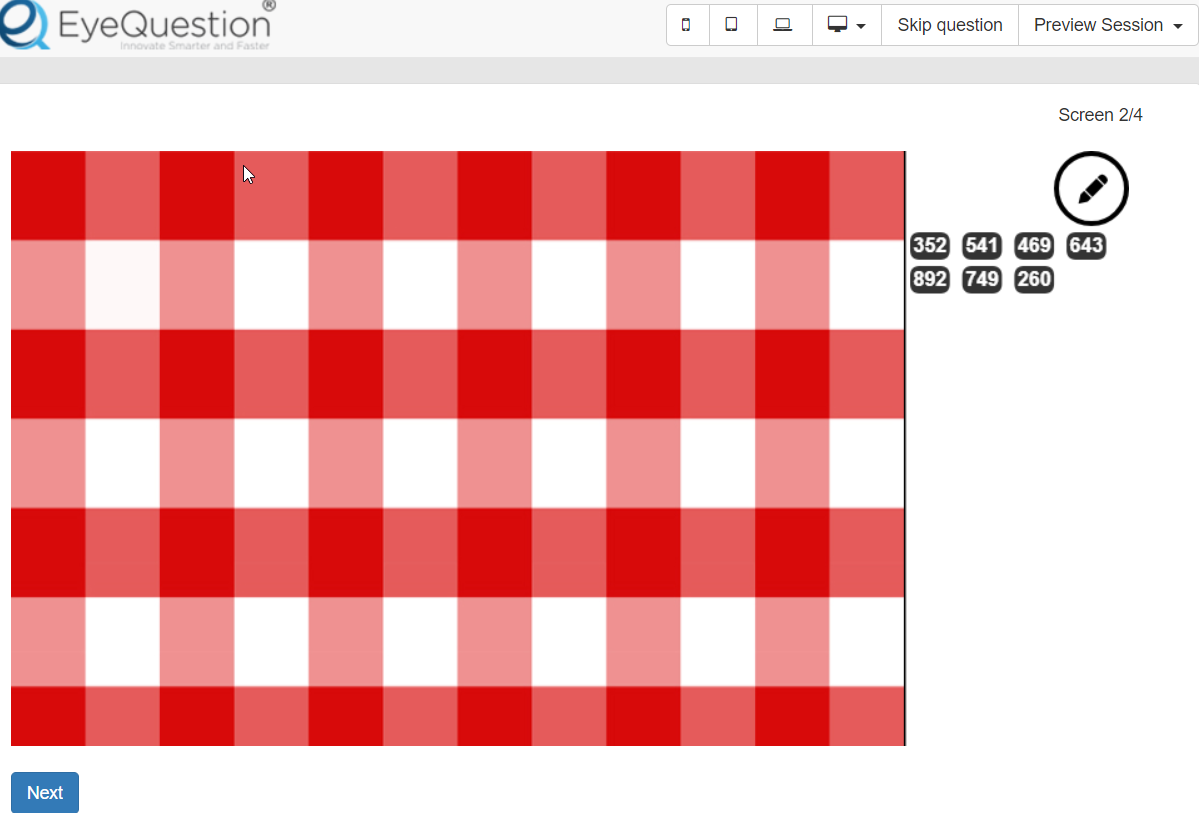
Task: Select sample code 892
Action: click(x=930, y=279)
